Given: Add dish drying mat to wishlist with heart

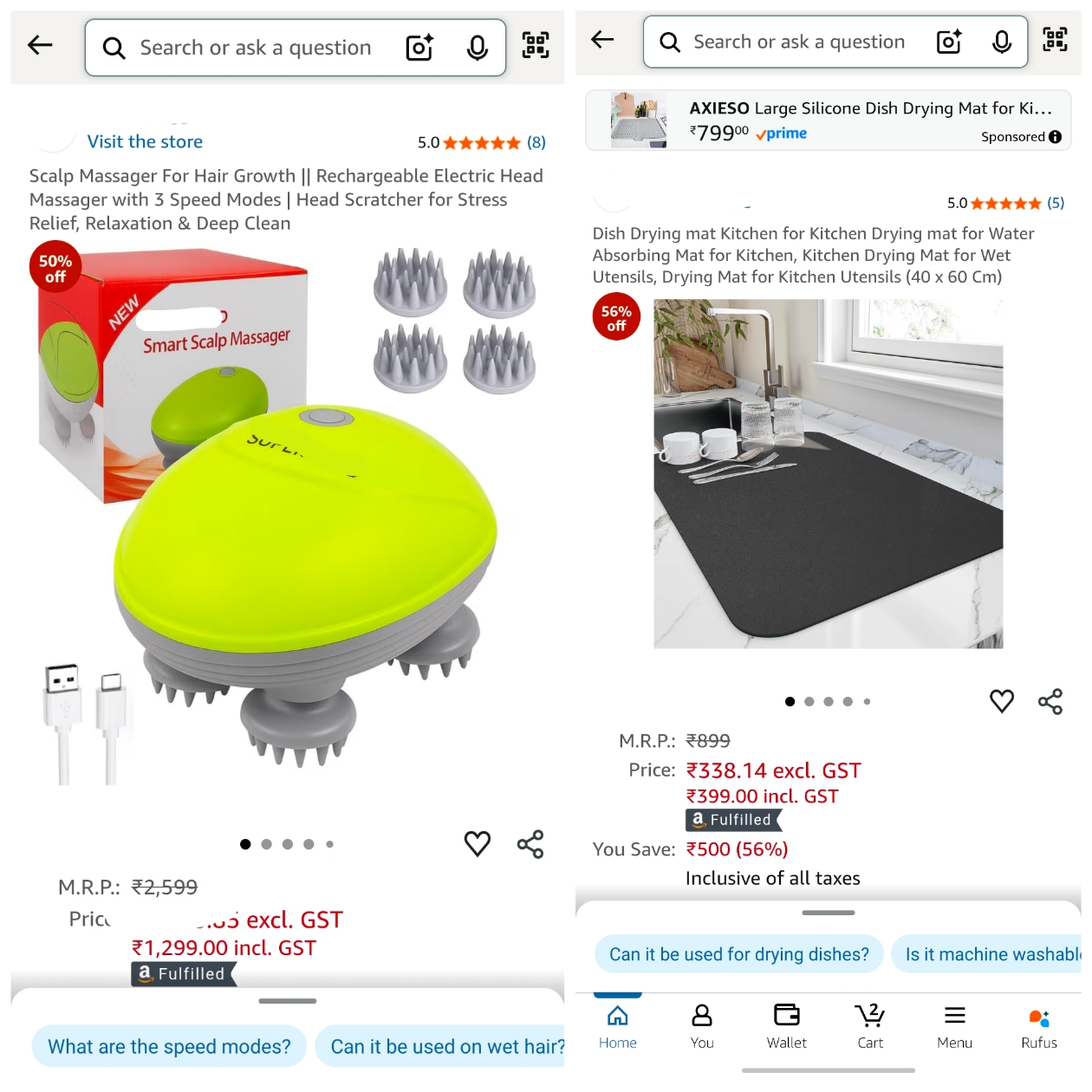Looking at the screenshot, I should point(1002,700).
